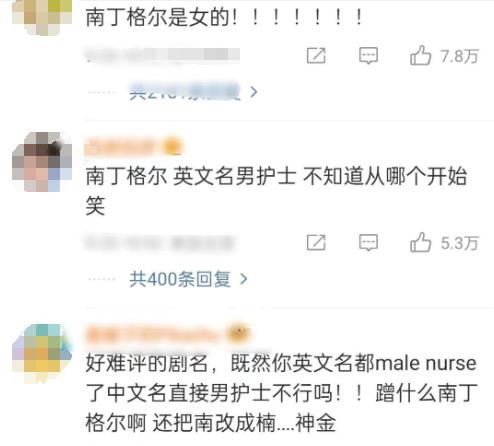
Task: Open blurred username above "好难评的剧名" comment
Action: 156,334
